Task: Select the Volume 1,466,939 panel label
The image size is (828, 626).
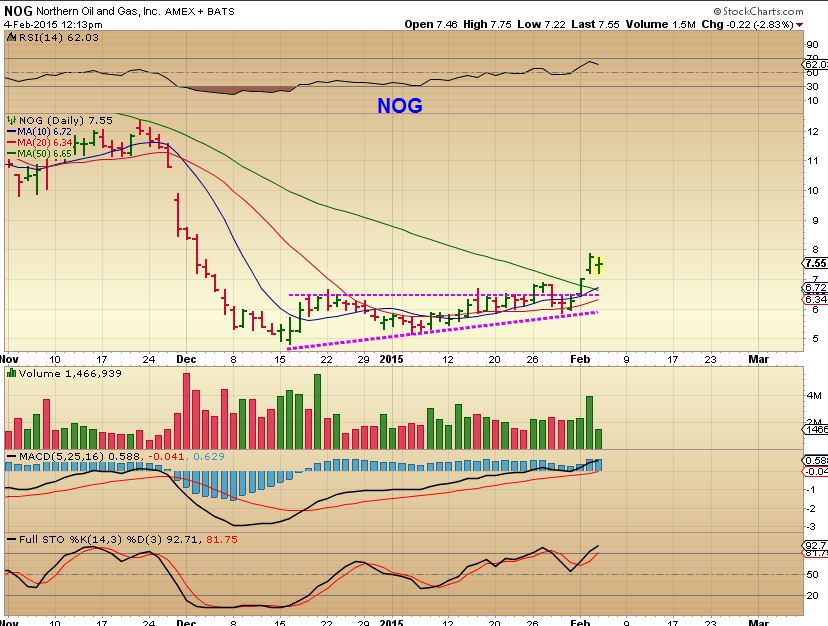Action: point(70,373)
